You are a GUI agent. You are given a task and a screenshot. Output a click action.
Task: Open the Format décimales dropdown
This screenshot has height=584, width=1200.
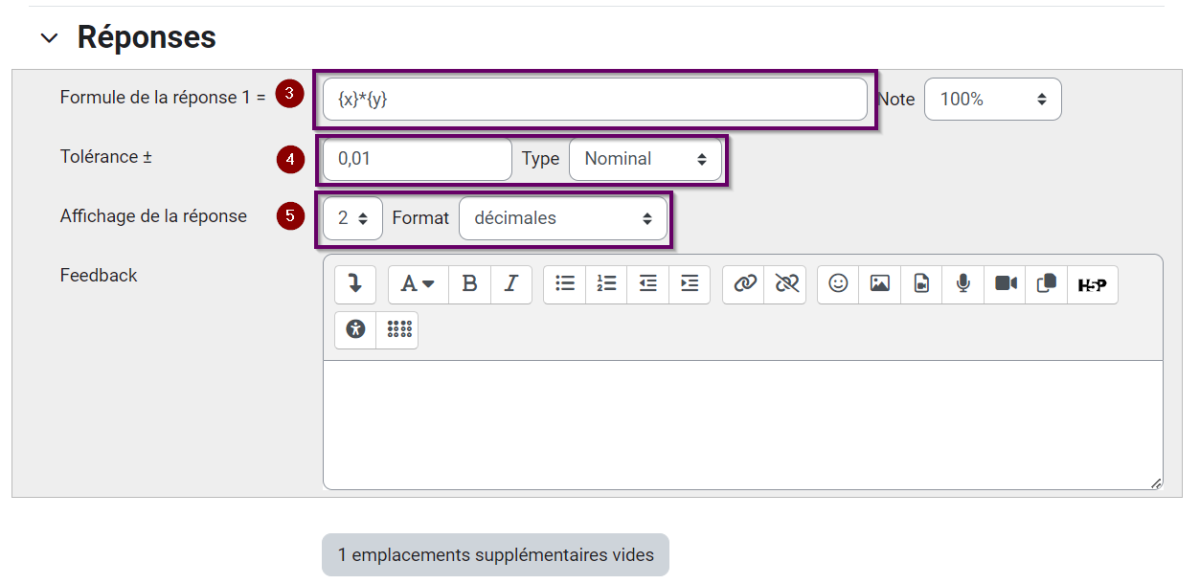[x=562, y=218]
